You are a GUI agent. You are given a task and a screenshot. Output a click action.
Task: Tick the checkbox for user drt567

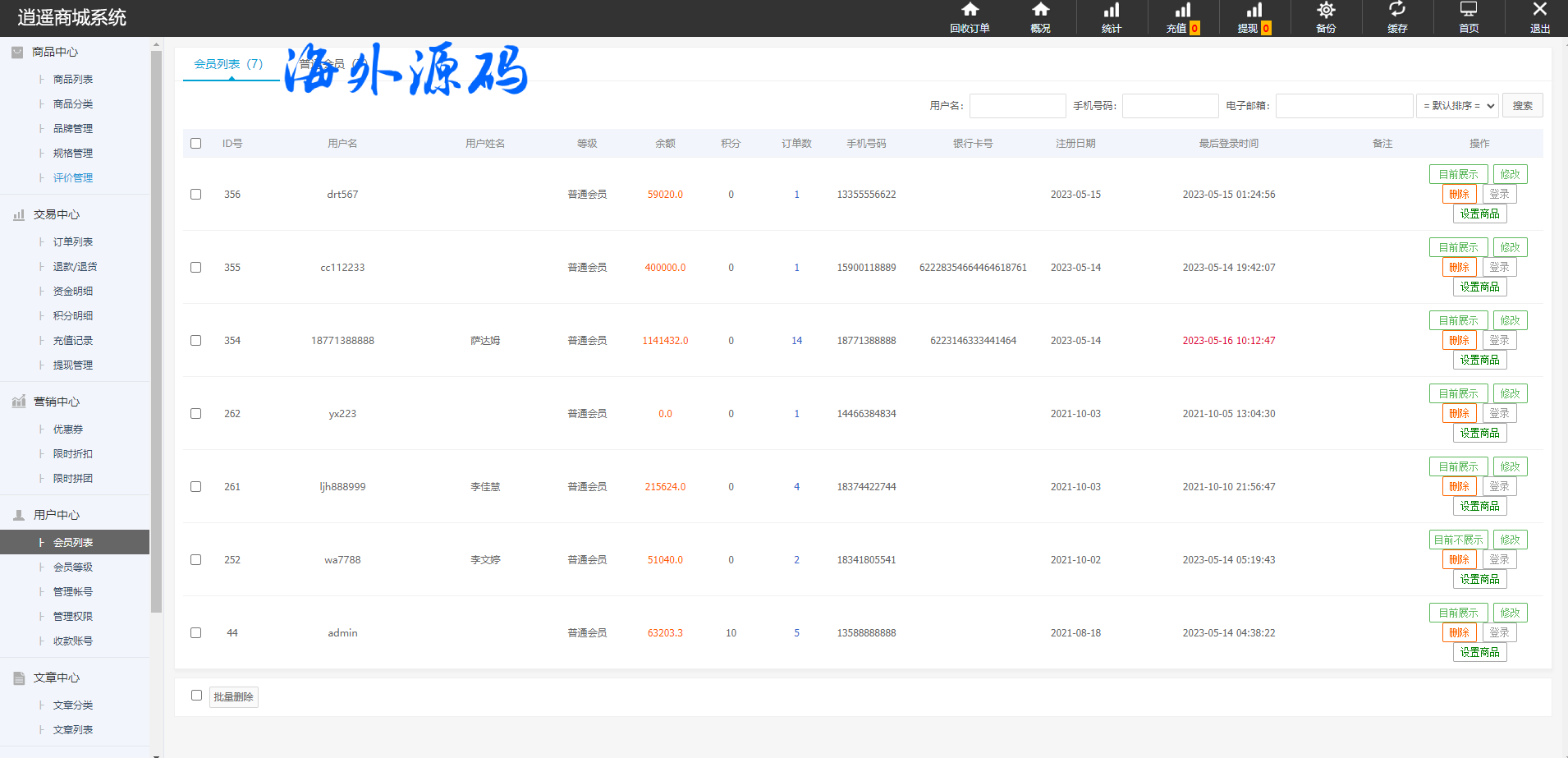pyautogui.click(x=196, y=195)
